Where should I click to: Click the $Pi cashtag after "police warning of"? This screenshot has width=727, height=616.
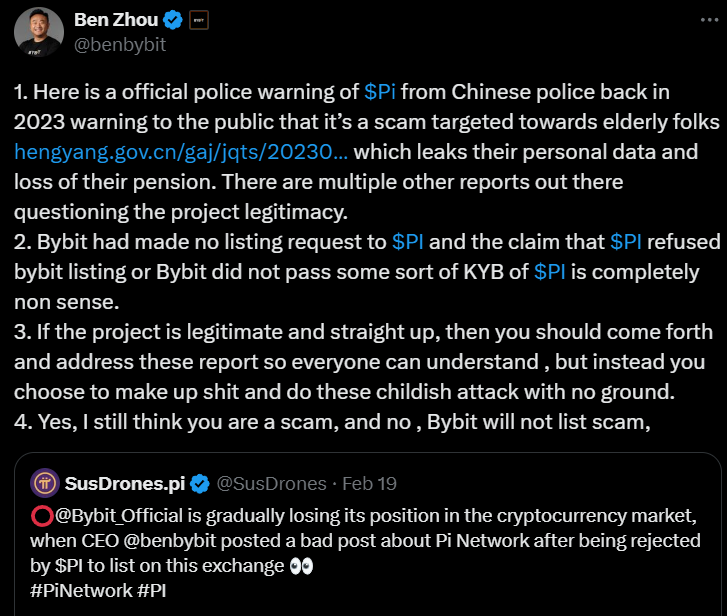tap(380, 93)
